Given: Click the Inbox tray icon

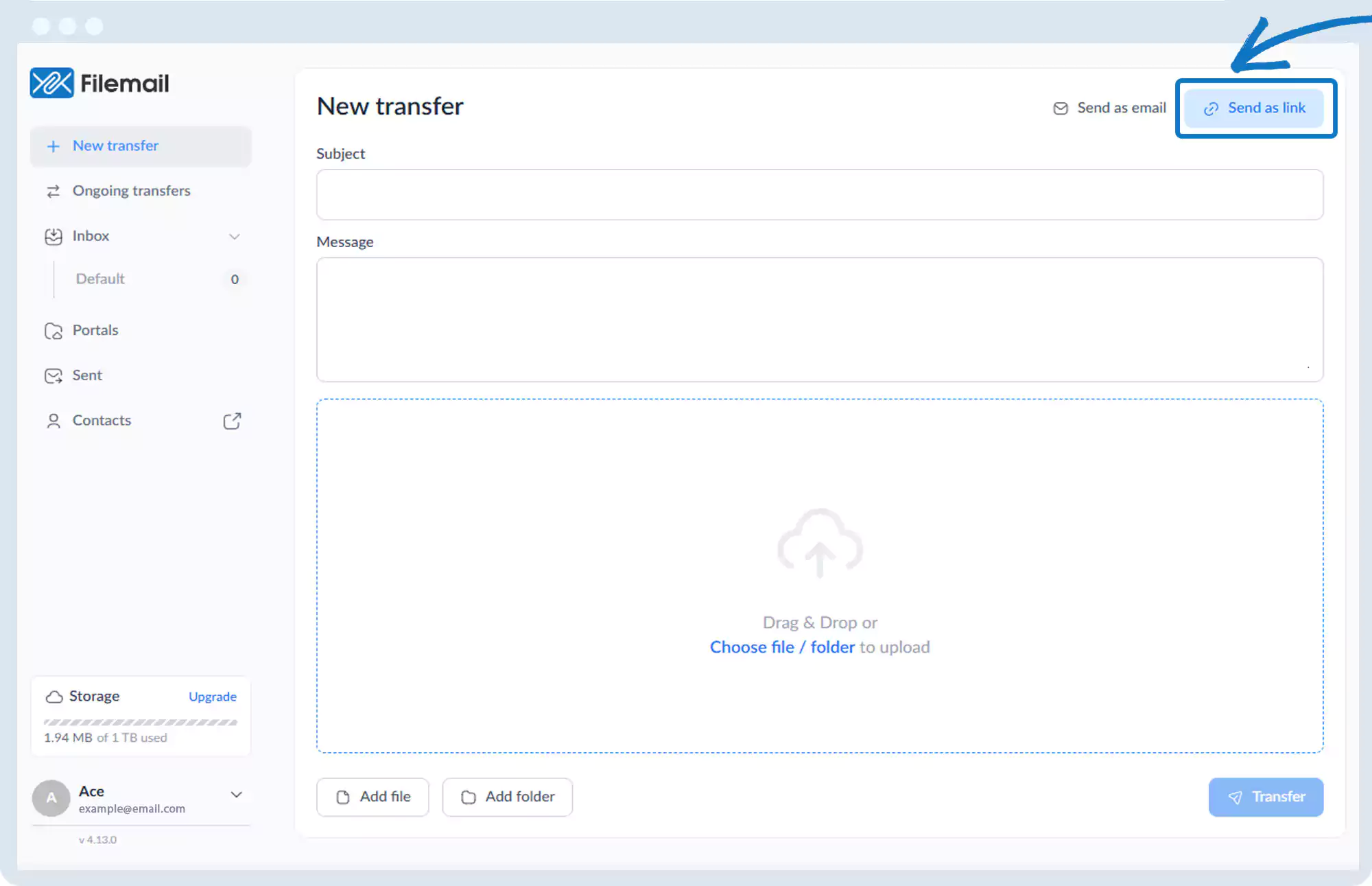Looking at the screenshot, I should pos(53,236).
